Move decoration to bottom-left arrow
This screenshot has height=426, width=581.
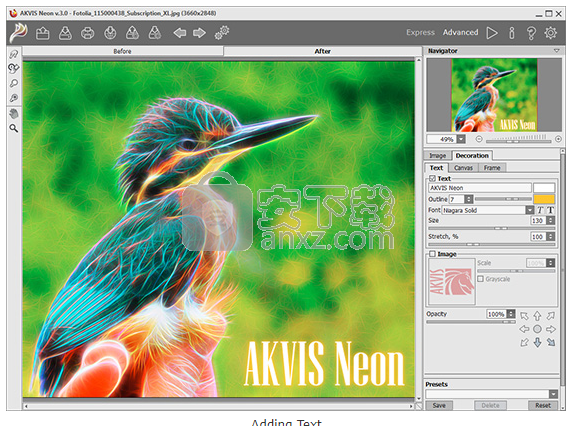pos(524,343)
